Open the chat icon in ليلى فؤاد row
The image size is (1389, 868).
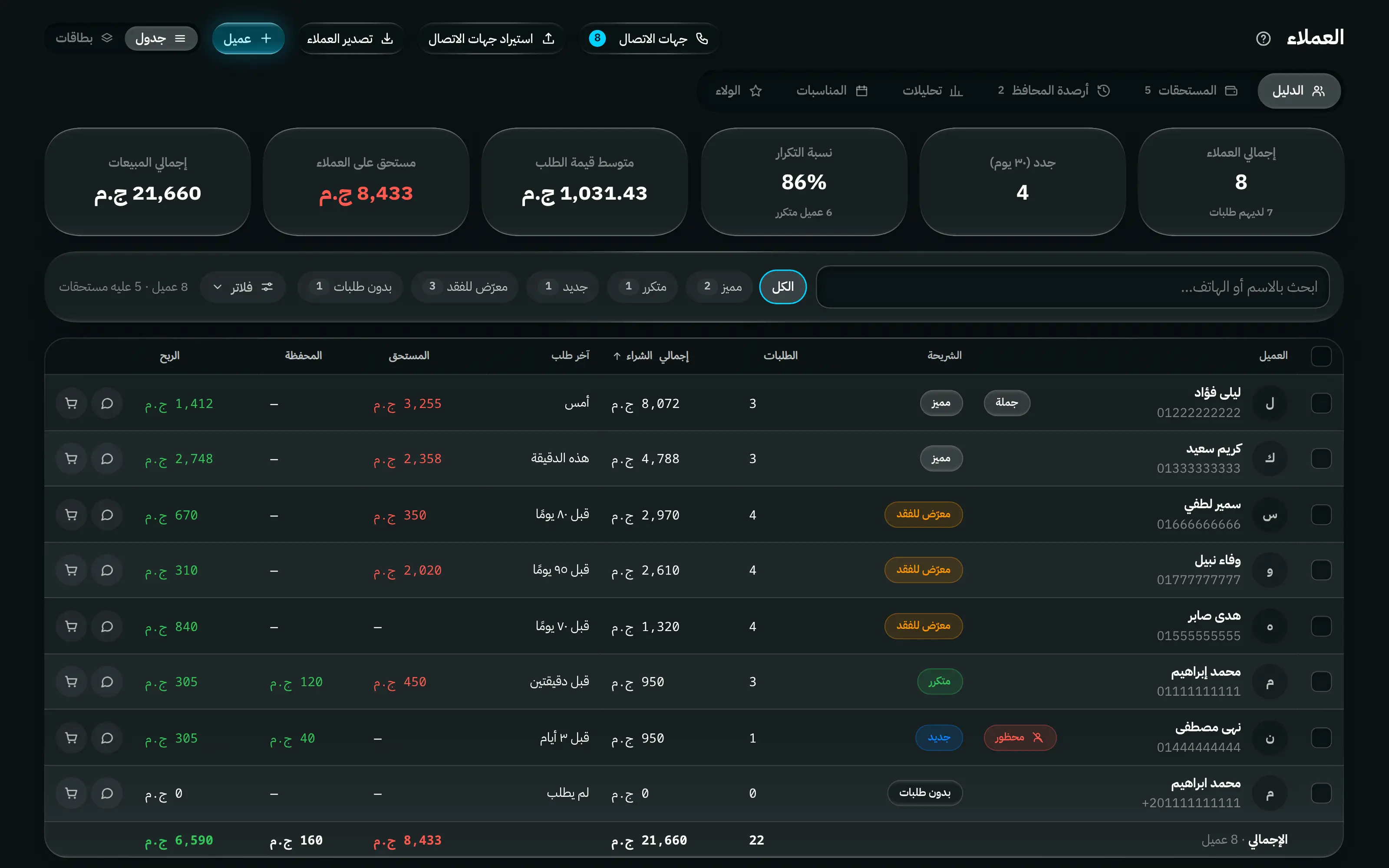107,404
